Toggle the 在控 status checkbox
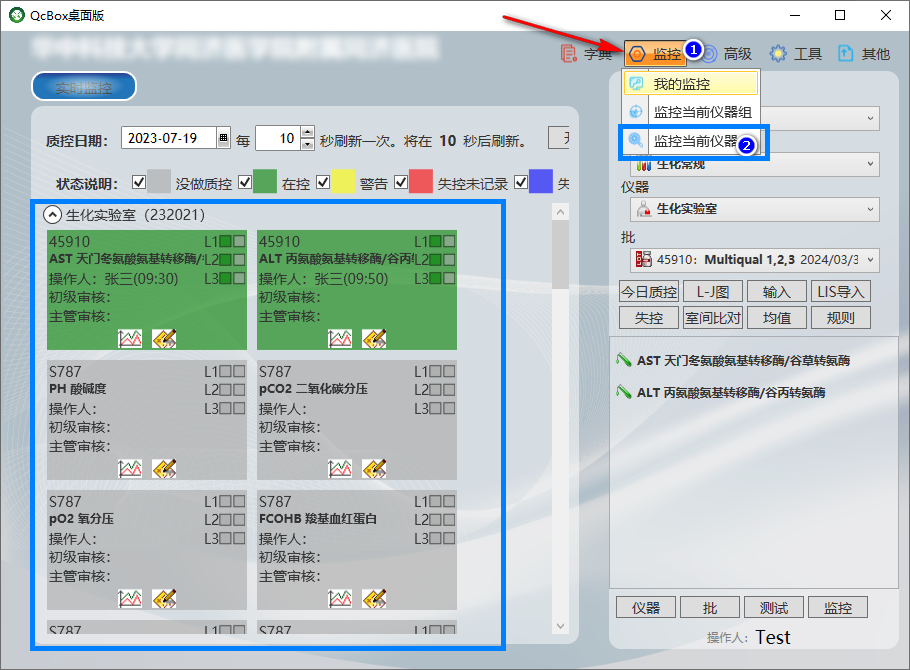Viewport: 910px width, 670px height. click(x=245, y=182)
